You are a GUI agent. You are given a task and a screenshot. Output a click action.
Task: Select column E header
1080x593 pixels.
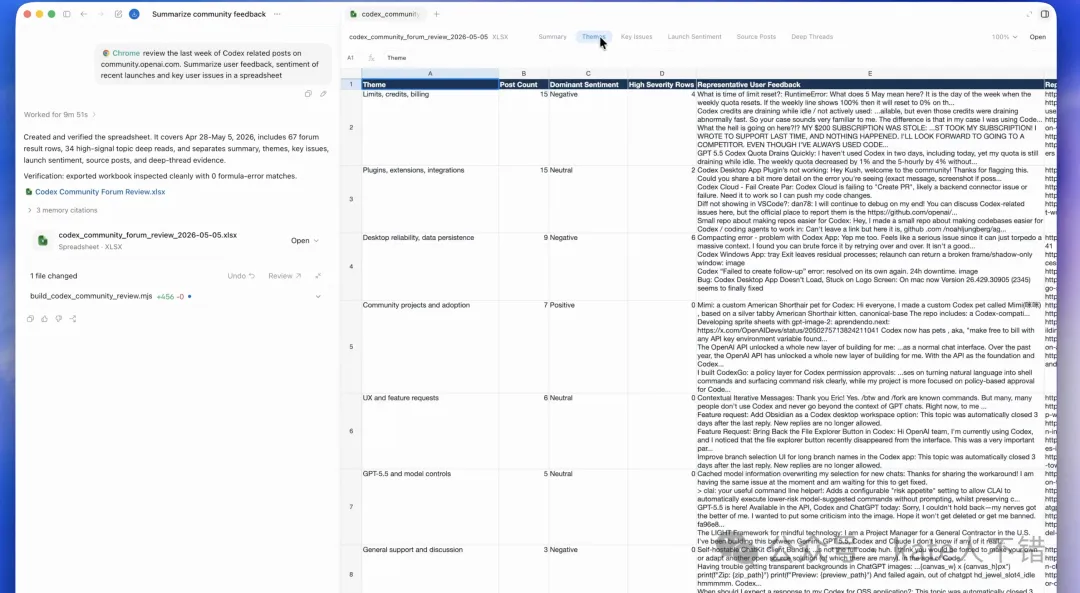tap(870, 74)
